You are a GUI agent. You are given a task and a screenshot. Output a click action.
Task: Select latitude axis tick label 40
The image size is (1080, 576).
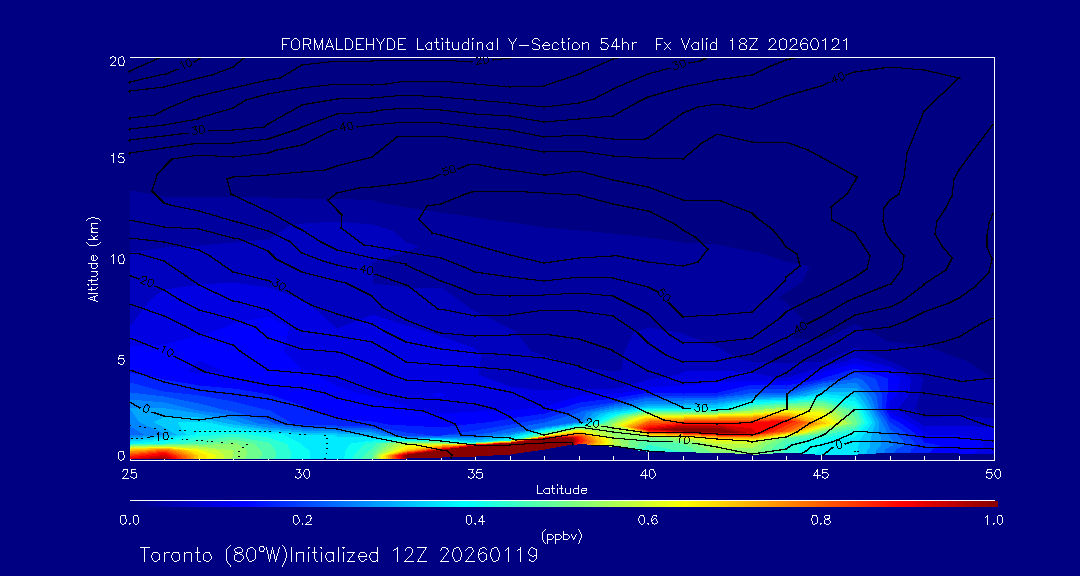tap(648, 474)
